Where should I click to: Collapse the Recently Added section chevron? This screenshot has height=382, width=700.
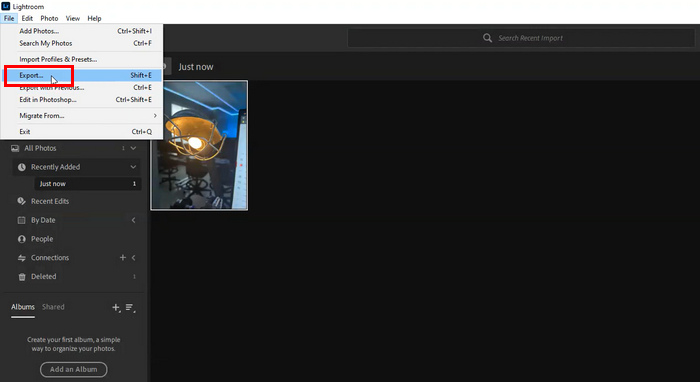point(133,167)
